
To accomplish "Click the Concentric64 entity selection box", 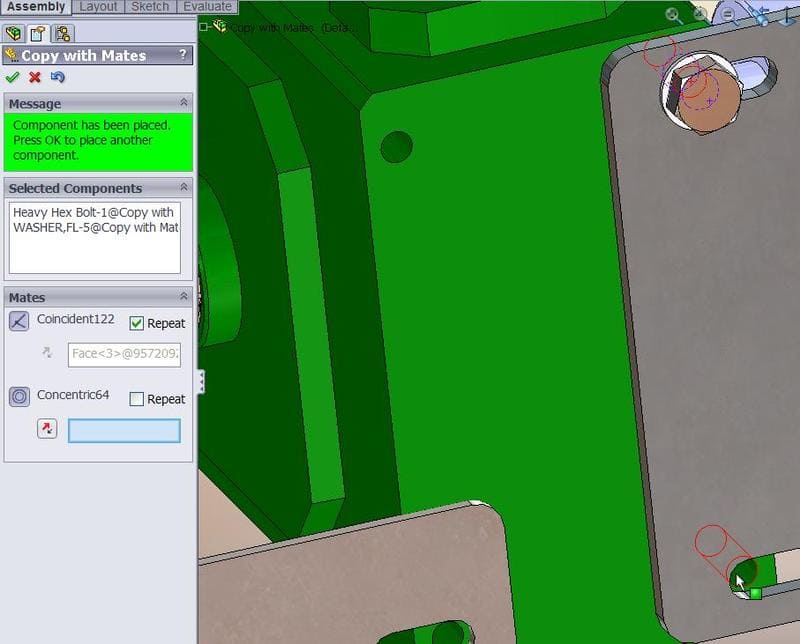I will pyautogui.click(x=124, y=430).
